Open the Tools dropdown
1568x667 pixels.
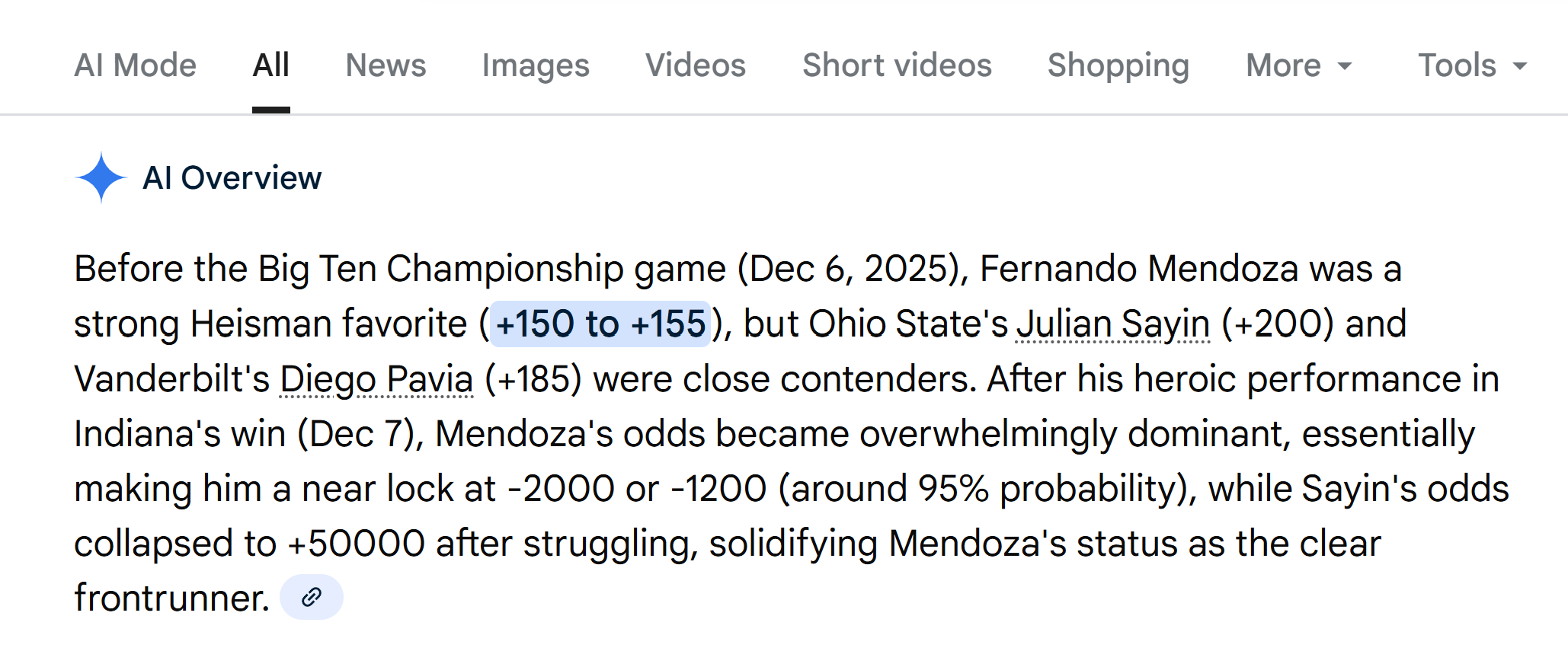tap(1472, 65)
